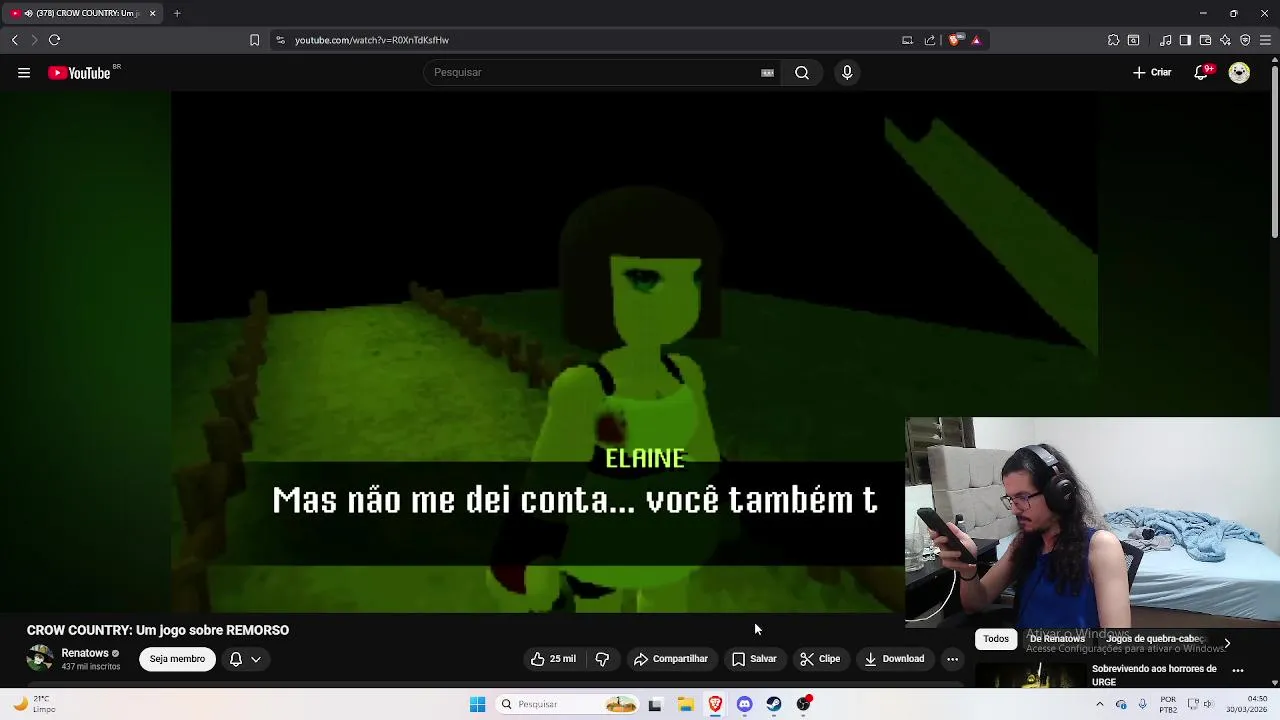Open YouTube notifications bell
This screenshot has width=1280, height=720.
(1201, 72)
